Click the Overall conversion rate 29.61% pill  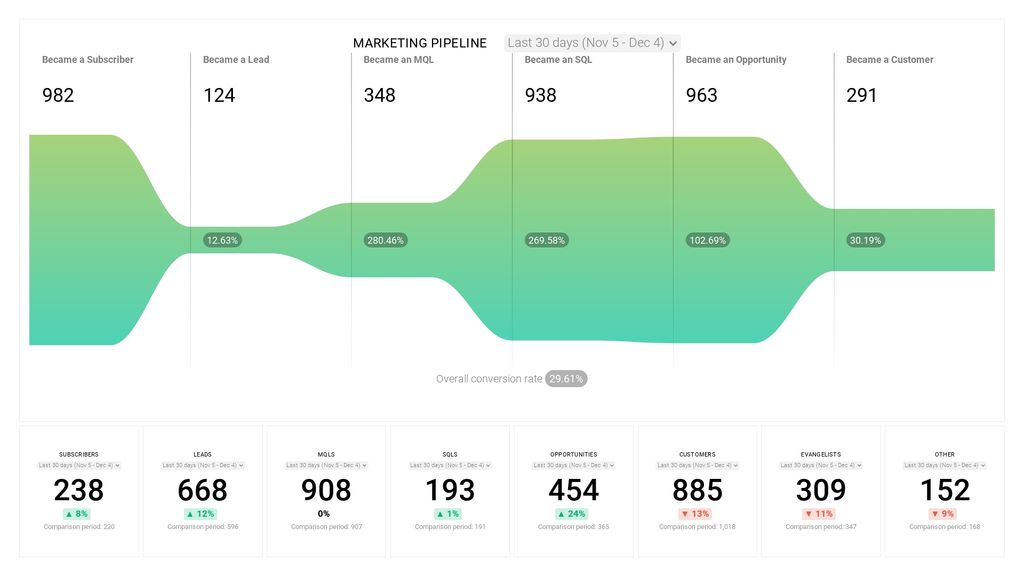coord(566,378)
